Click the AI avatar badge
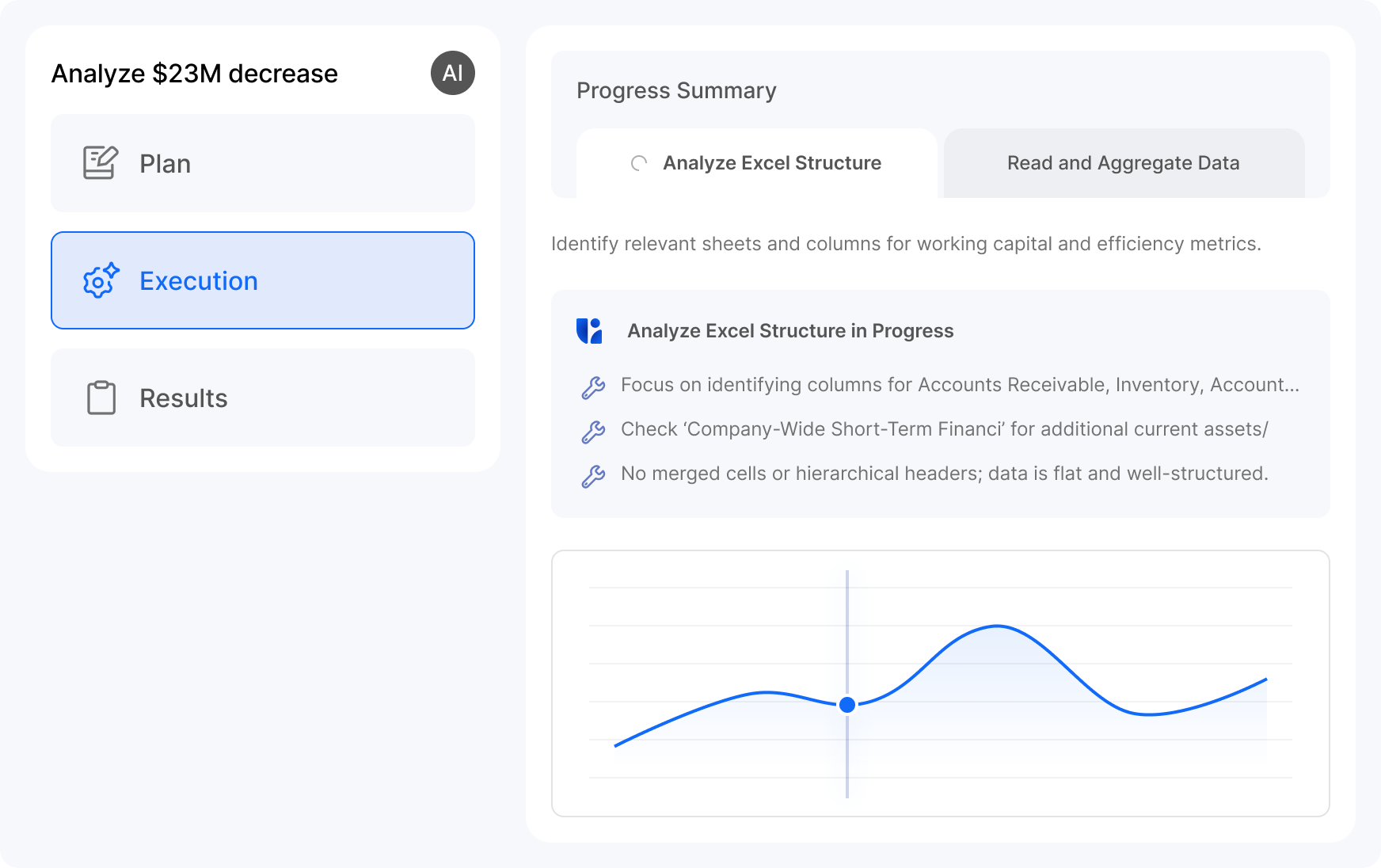1381x868 pixels. click(453, 73)
